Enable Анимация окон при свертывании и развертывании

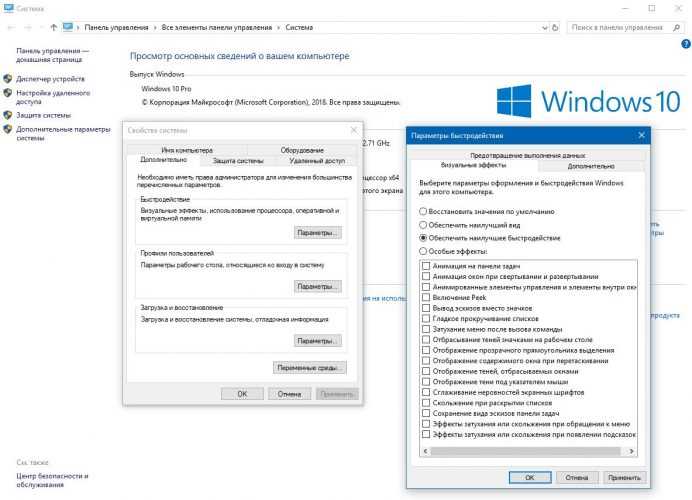(426, 276)
